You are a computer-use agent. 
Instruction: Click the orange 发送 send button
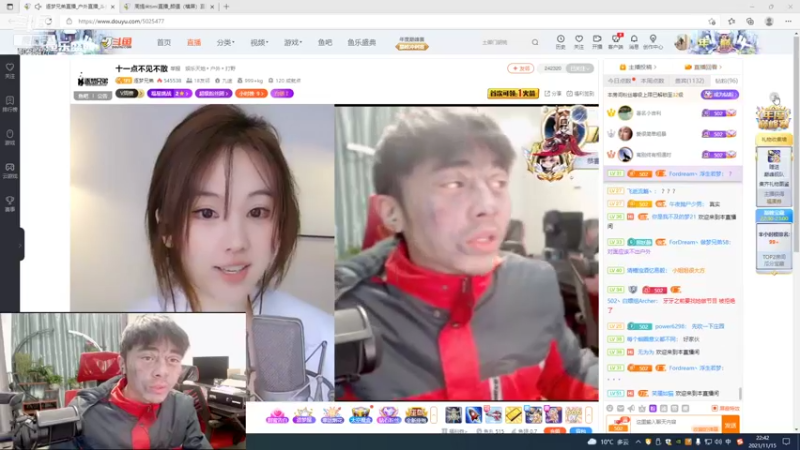[x=731, y=424]
